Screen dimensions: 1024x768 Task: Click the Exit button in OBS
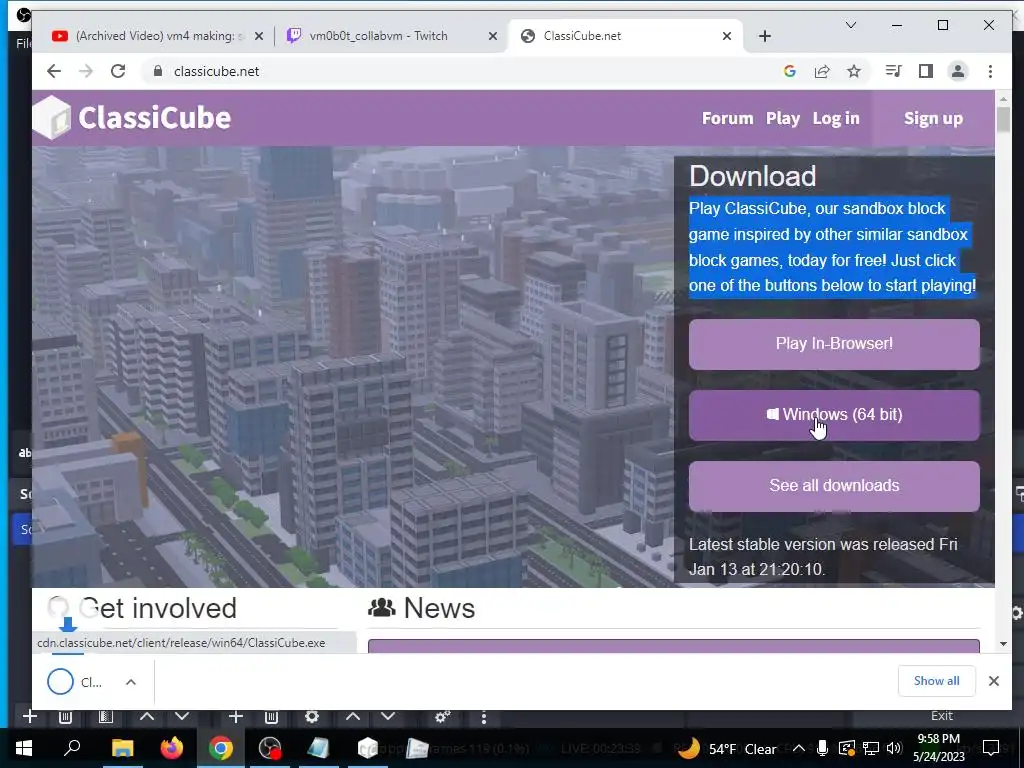tap(942, 716)
